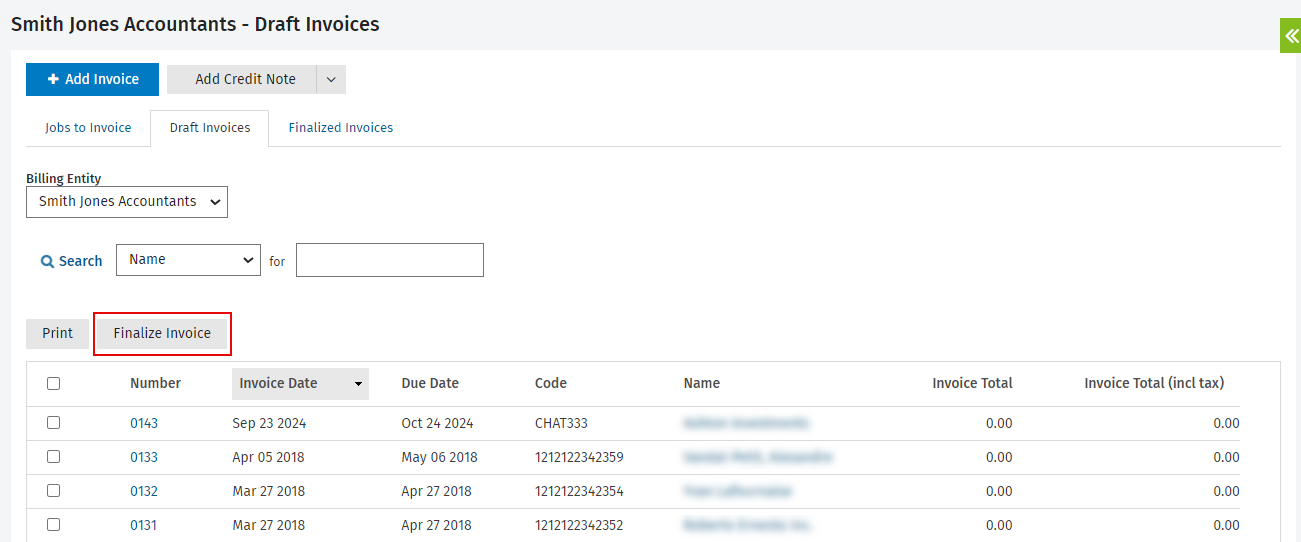The width and height of the screenshot is (1301, 542).
Task: Click the May 06 2018 due date cell
Action: pyautogui.click(x=439, y=457)
